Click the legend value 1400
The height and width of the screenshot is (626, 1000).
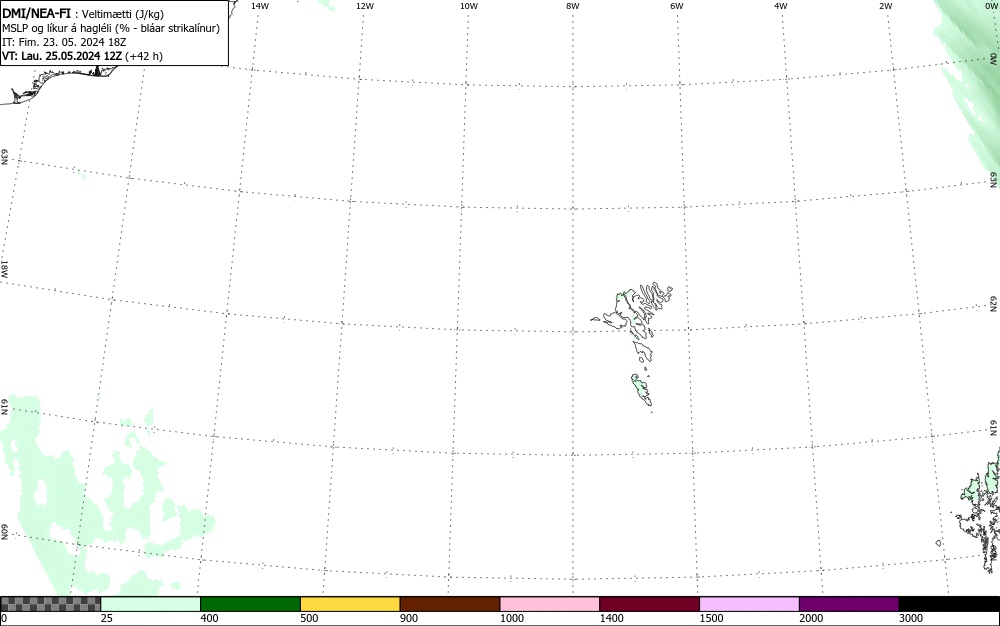click(611, 618)
